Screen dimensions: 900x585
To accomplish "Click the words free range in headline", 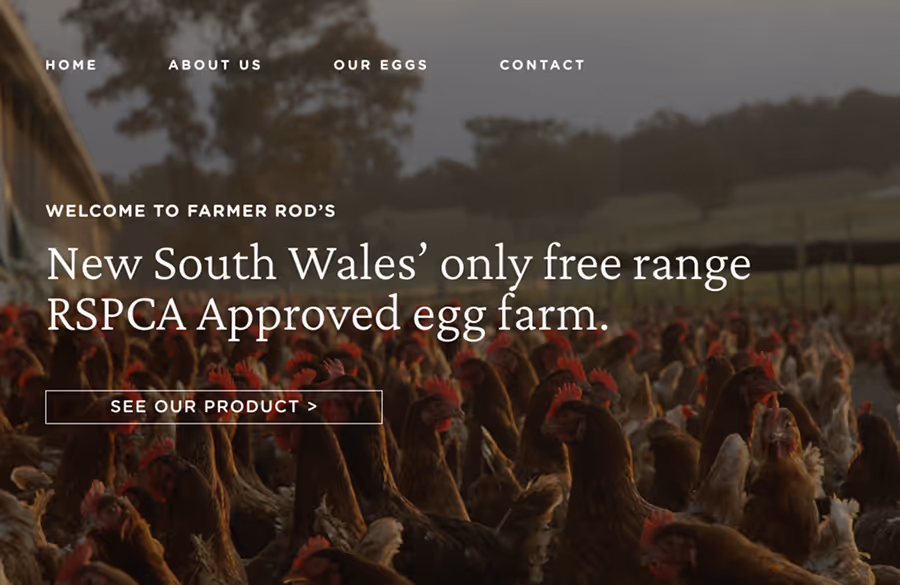I will 647,265.
